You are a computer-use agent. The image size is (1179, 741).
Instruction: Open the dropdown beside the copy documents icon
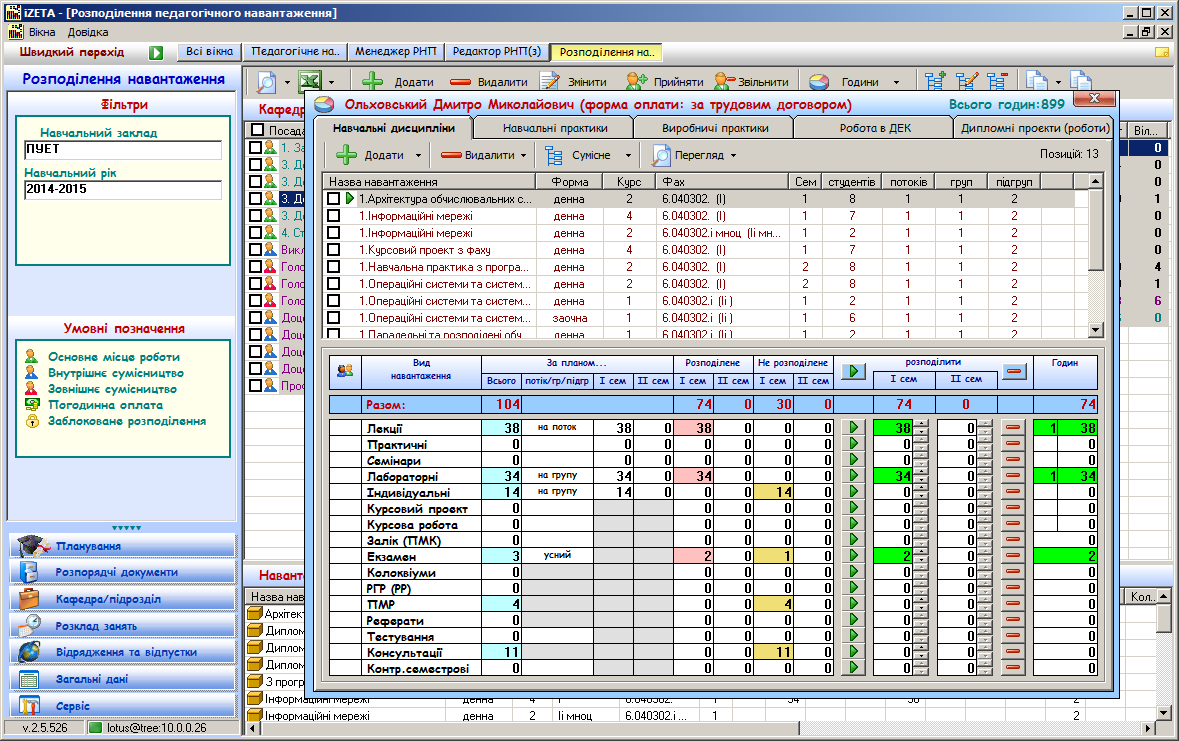point(1058,83)
